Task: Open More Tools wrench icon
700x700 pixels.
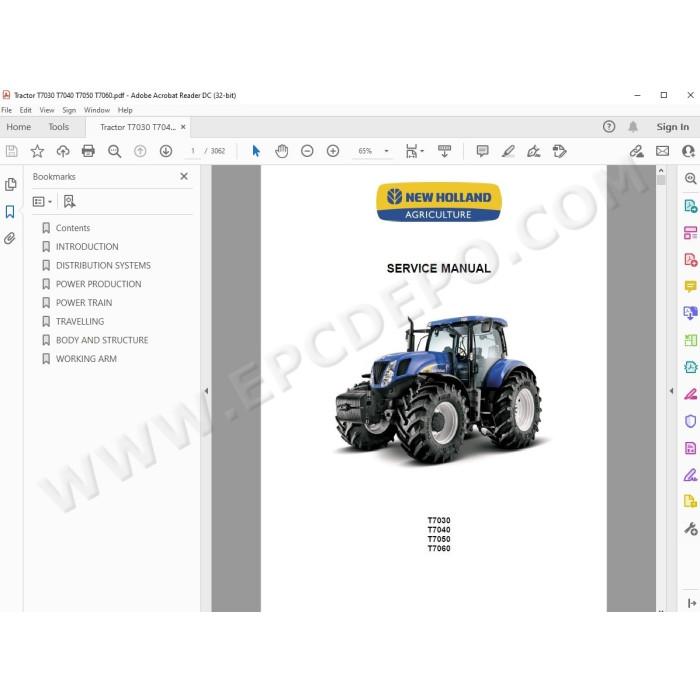Action: 691,529
